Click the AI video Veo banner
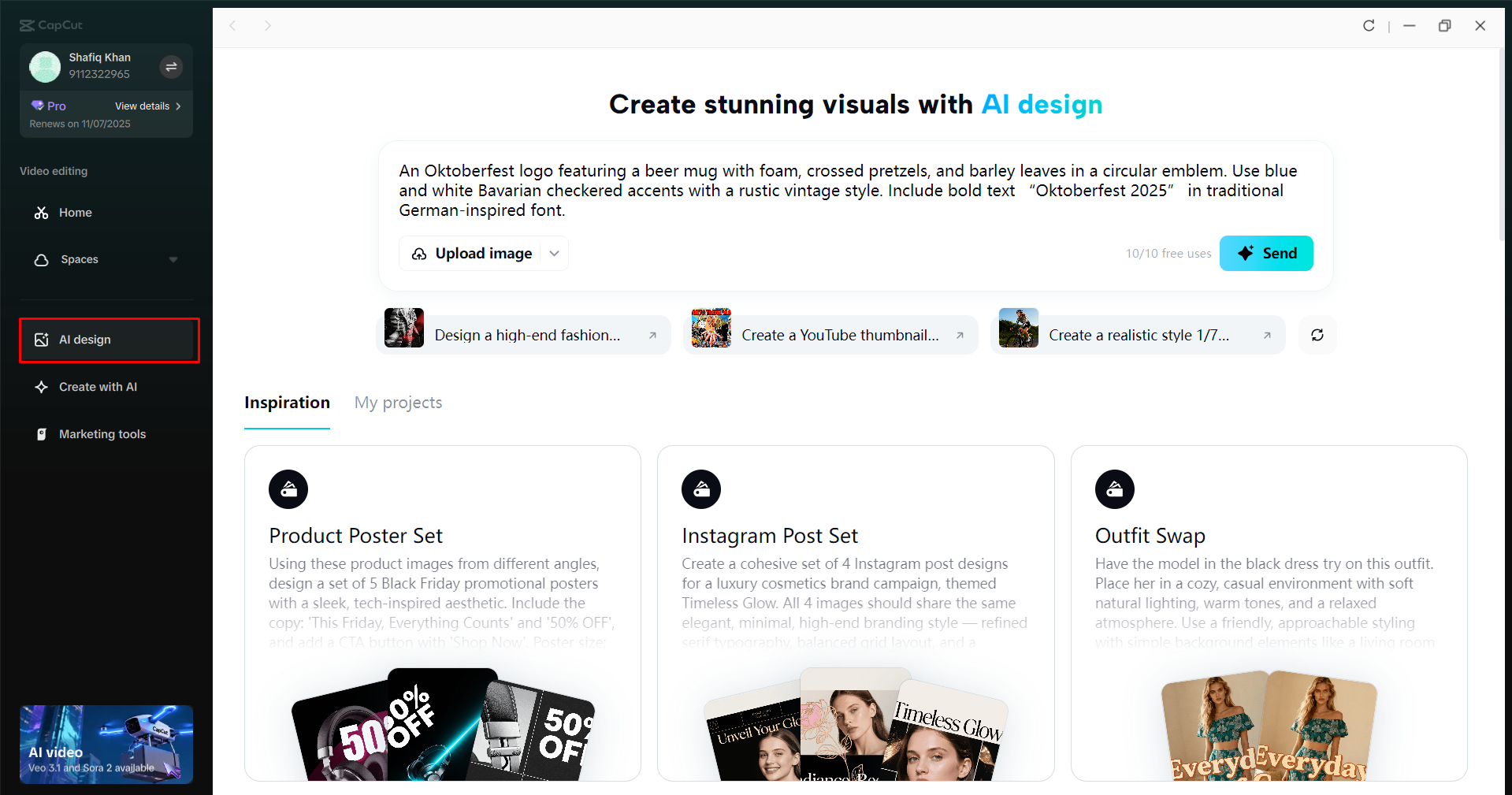The image size is (1512, 795). click(106, 743)
